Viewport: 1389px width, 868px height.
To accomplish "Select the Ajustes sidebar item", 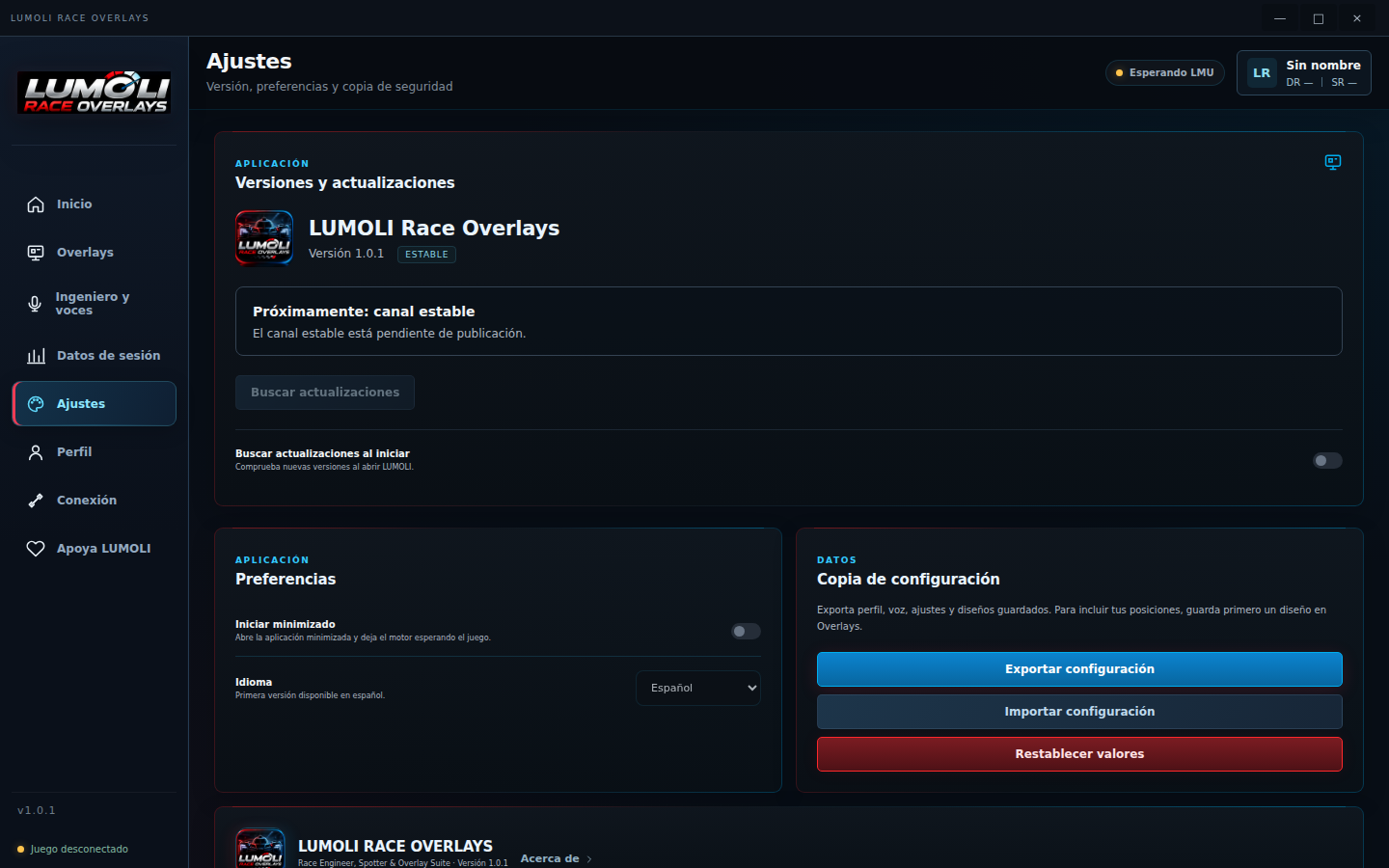I will pos(95,404).
